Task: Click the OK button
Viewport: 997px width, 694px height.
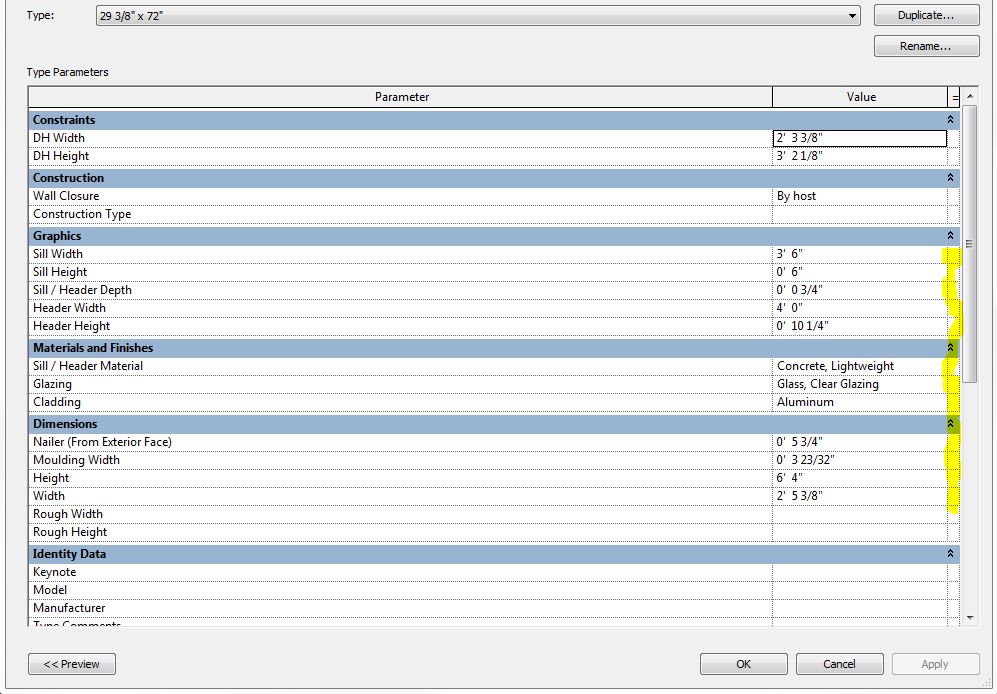Action: pos(743,664)
